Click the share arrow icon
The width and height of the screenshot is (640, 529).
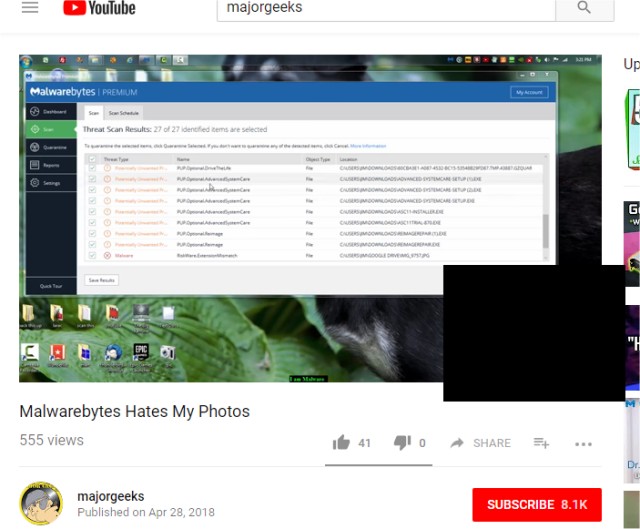pyautogui.click(x=457, y=443)
